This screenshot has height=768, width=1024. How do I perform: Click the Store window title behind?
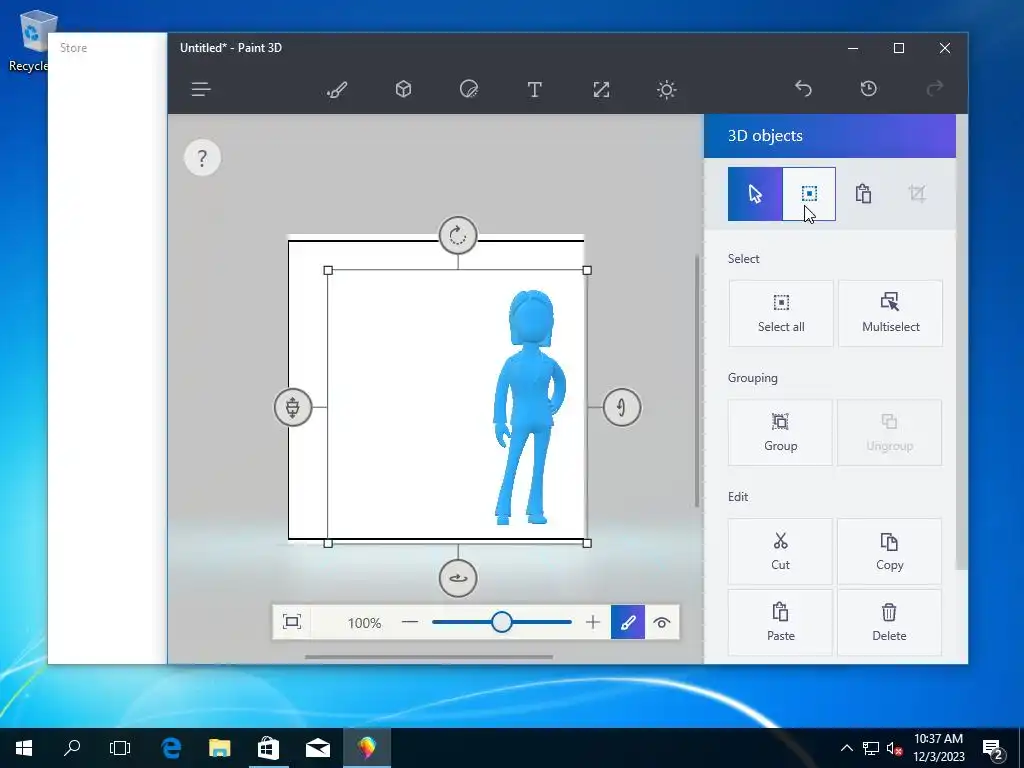pyautogui.click(x=73, y=48)
